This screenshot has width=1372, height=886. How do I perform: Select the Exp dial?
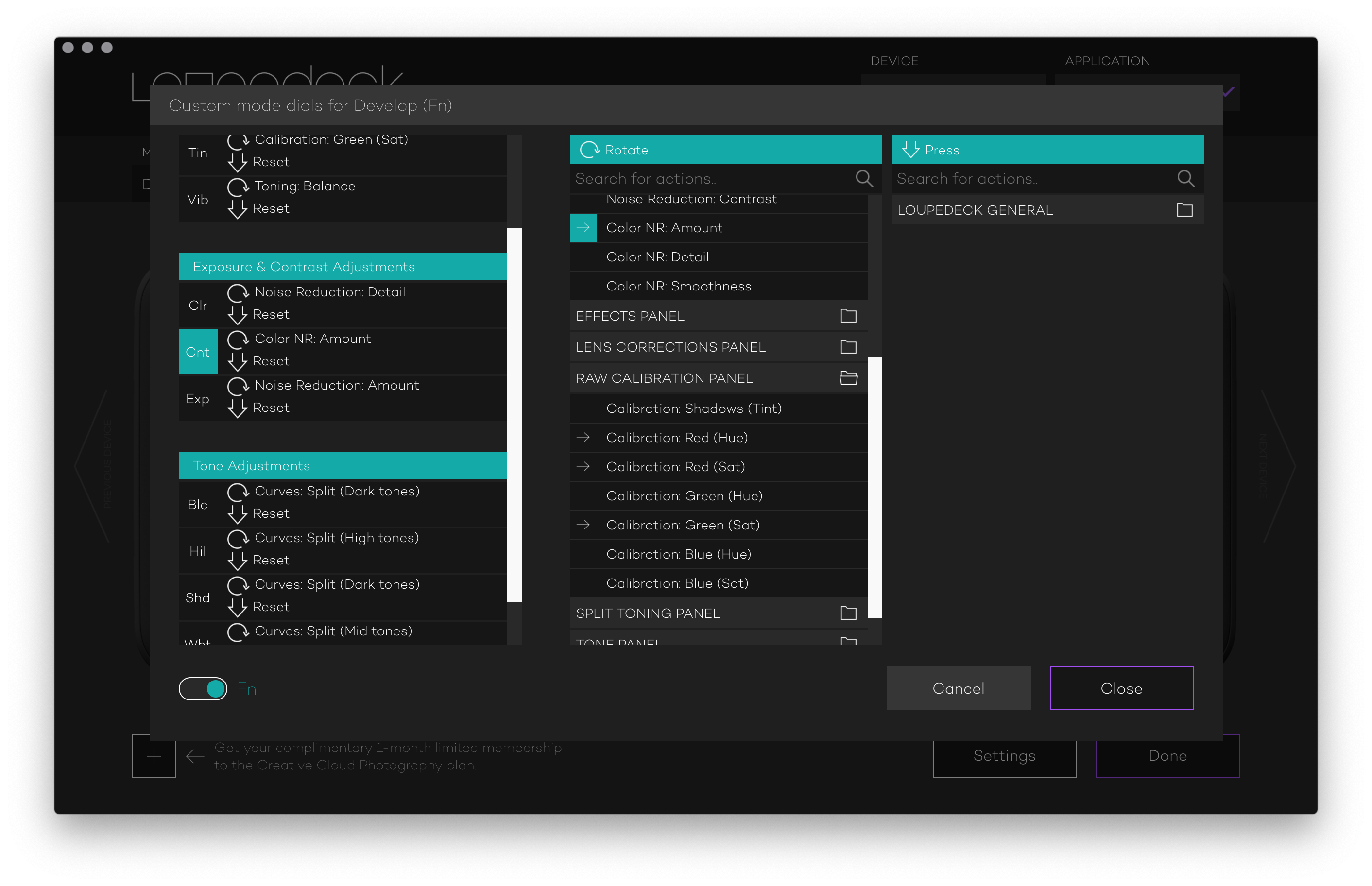pos(198,399)
